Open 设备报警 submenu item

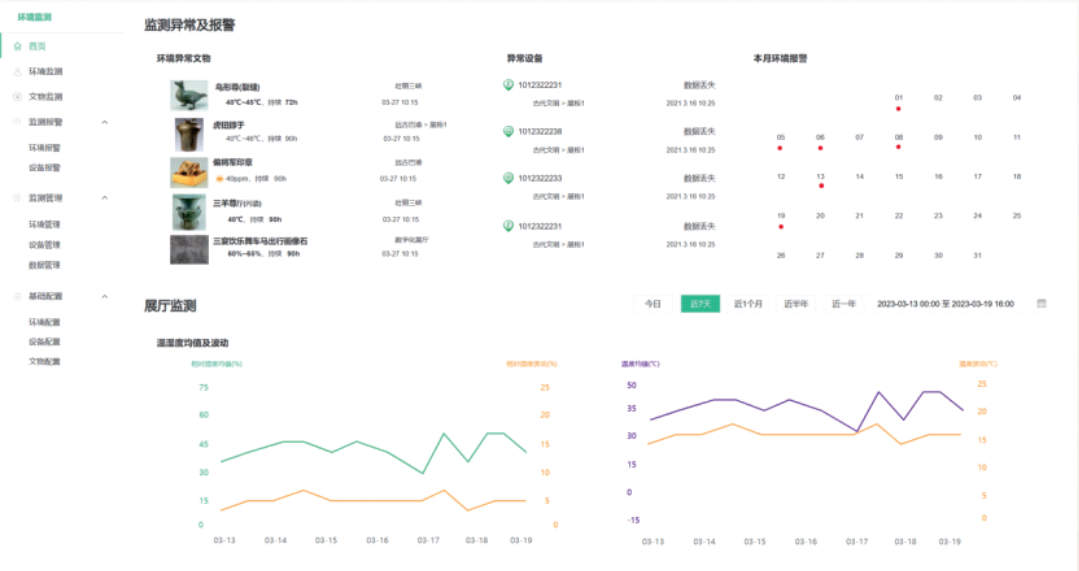pos(45,168)
